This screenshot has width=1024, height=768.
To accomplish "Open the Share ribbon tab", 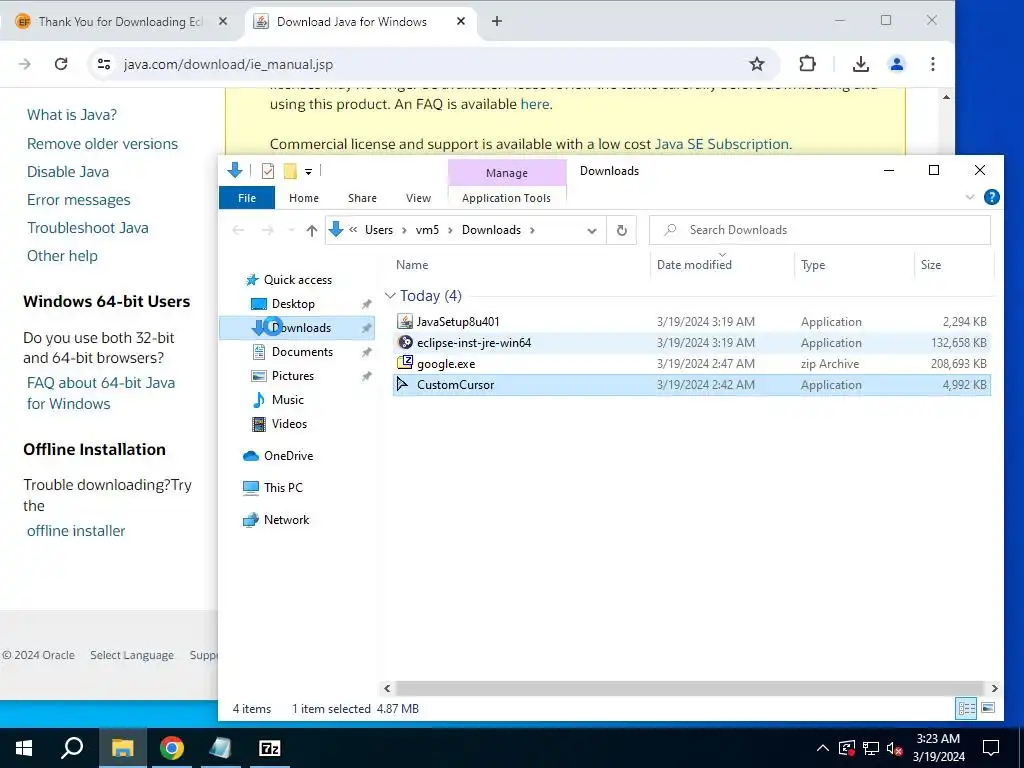I will pos(362,198).
